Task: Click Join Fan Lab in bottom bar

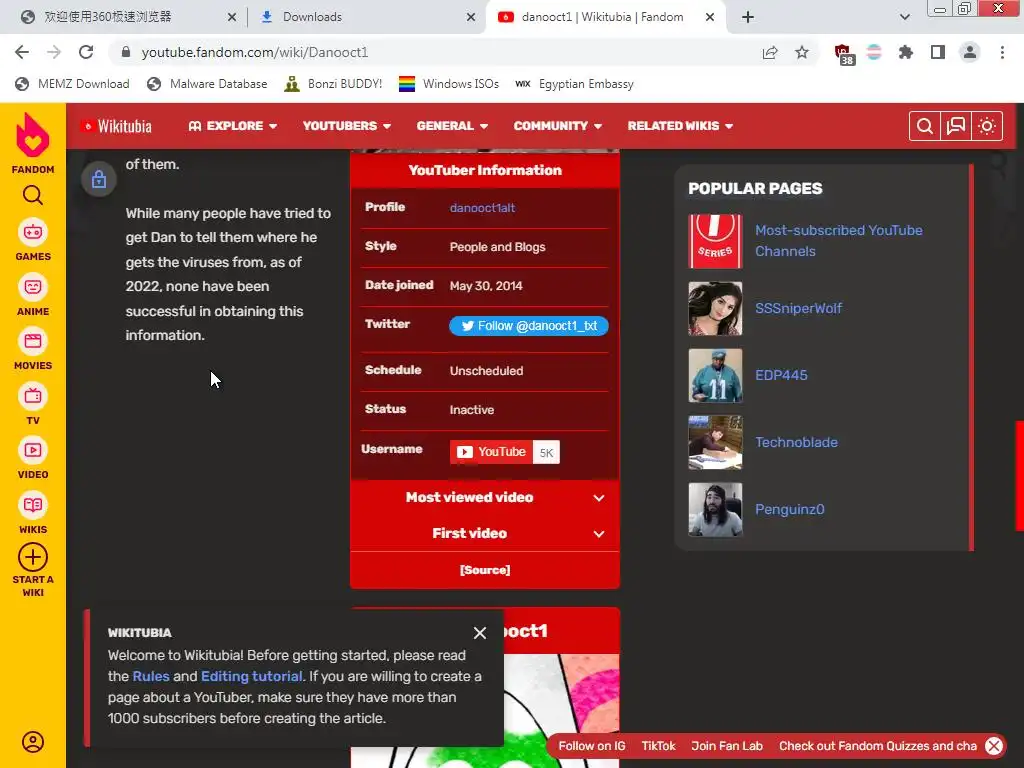Action: pos(727,746)
